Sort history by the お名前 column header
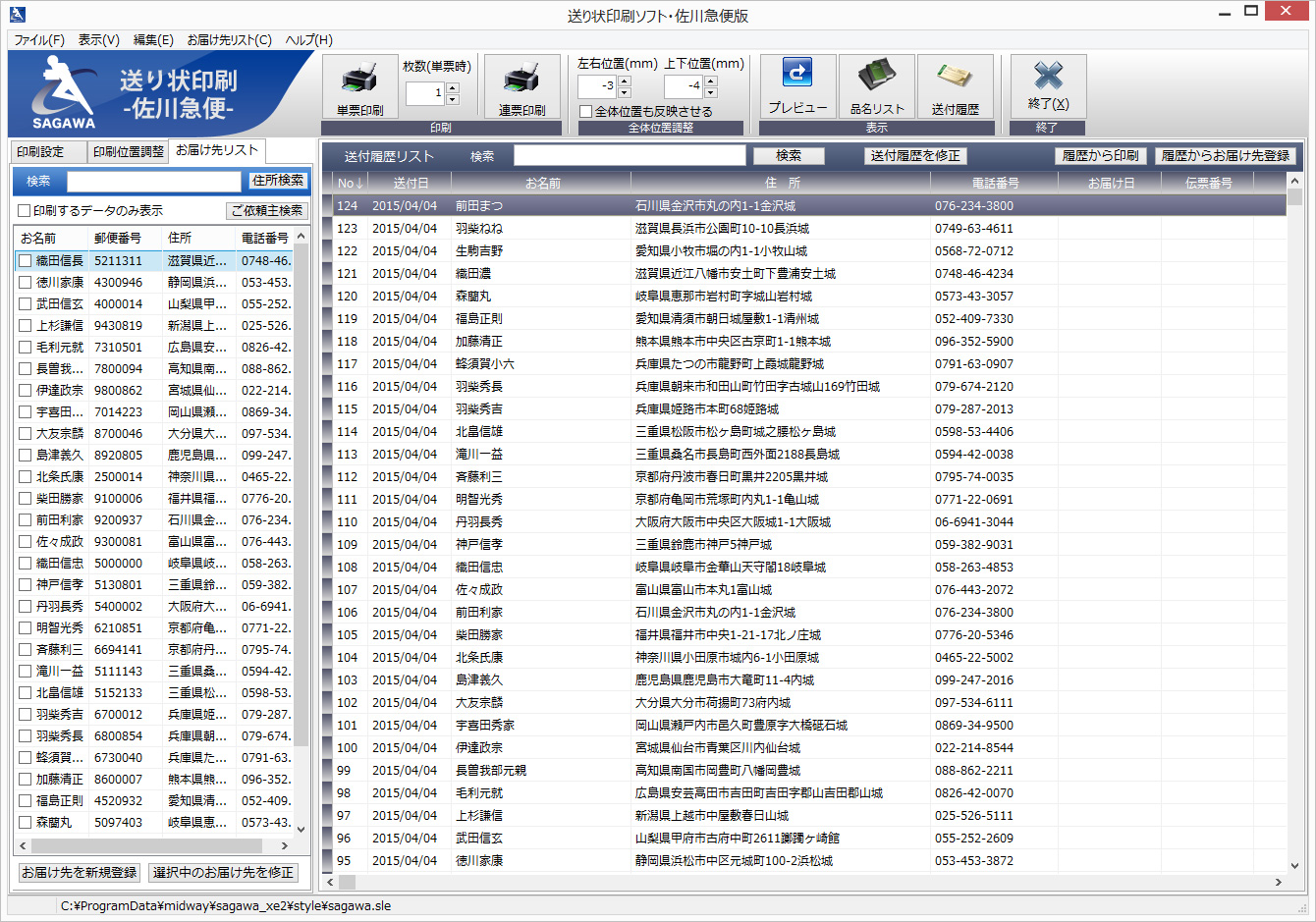Image resolution: width=1316 pixels, height=922 pixels. 542,183
